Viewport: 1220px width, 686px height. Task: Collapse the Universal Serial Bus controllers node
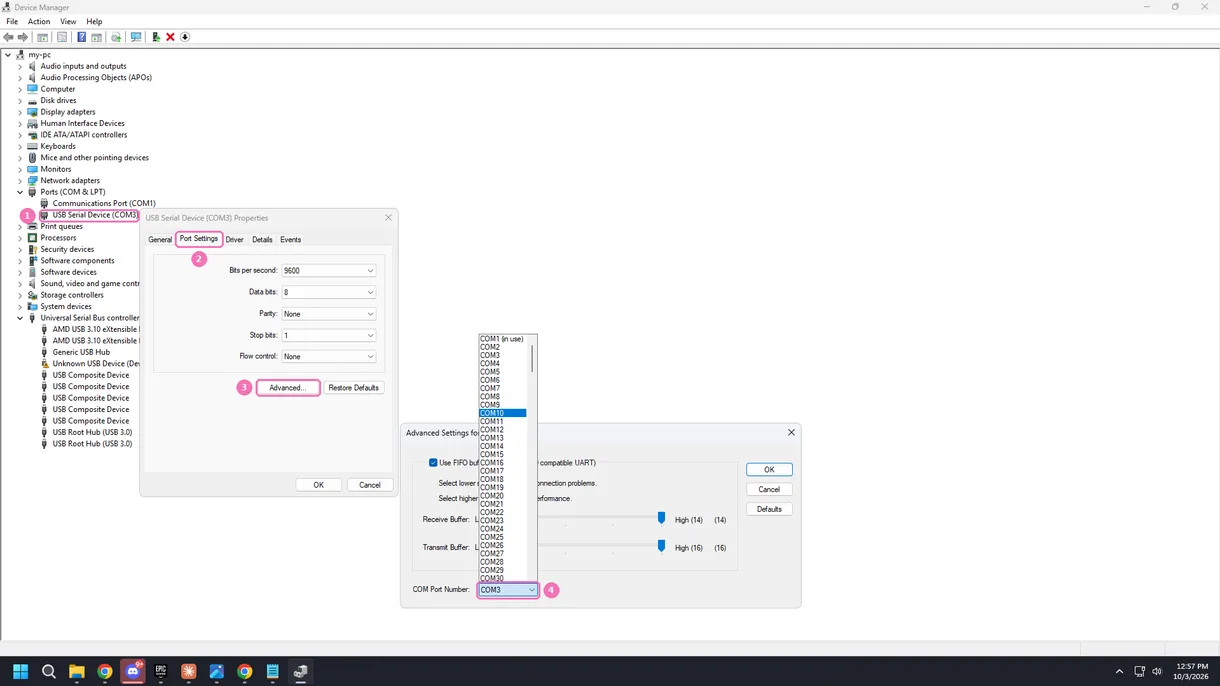click(x=20, y=318)
